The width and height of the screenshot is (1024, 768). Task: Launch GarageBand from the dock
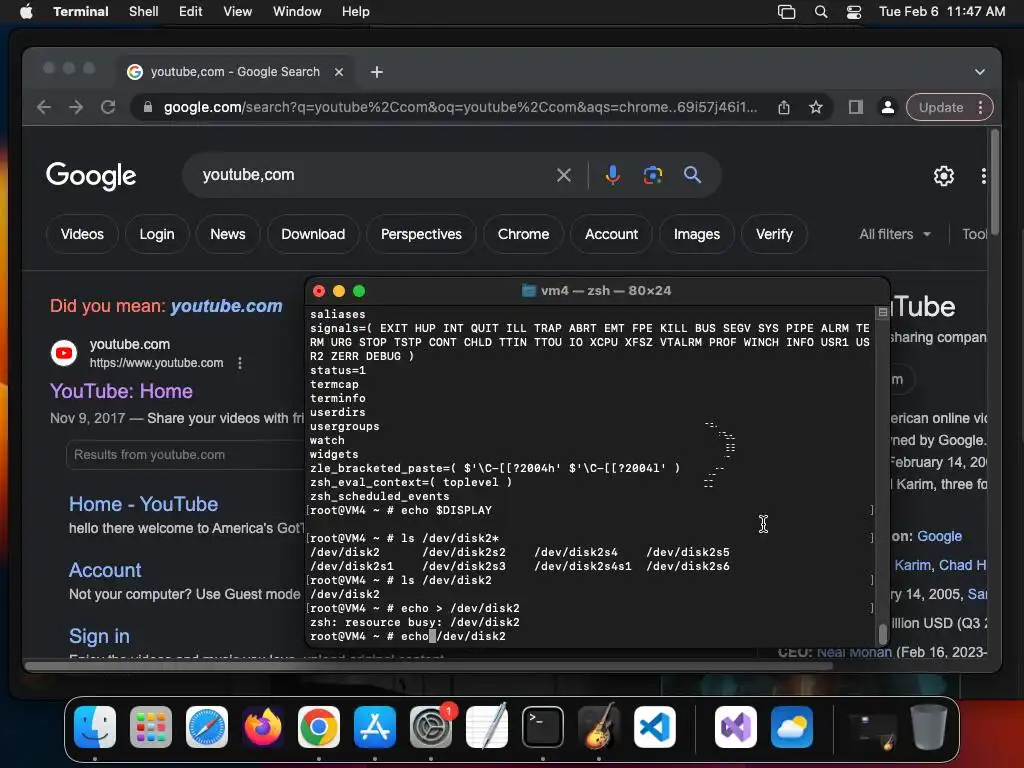(x=599, y=726)
